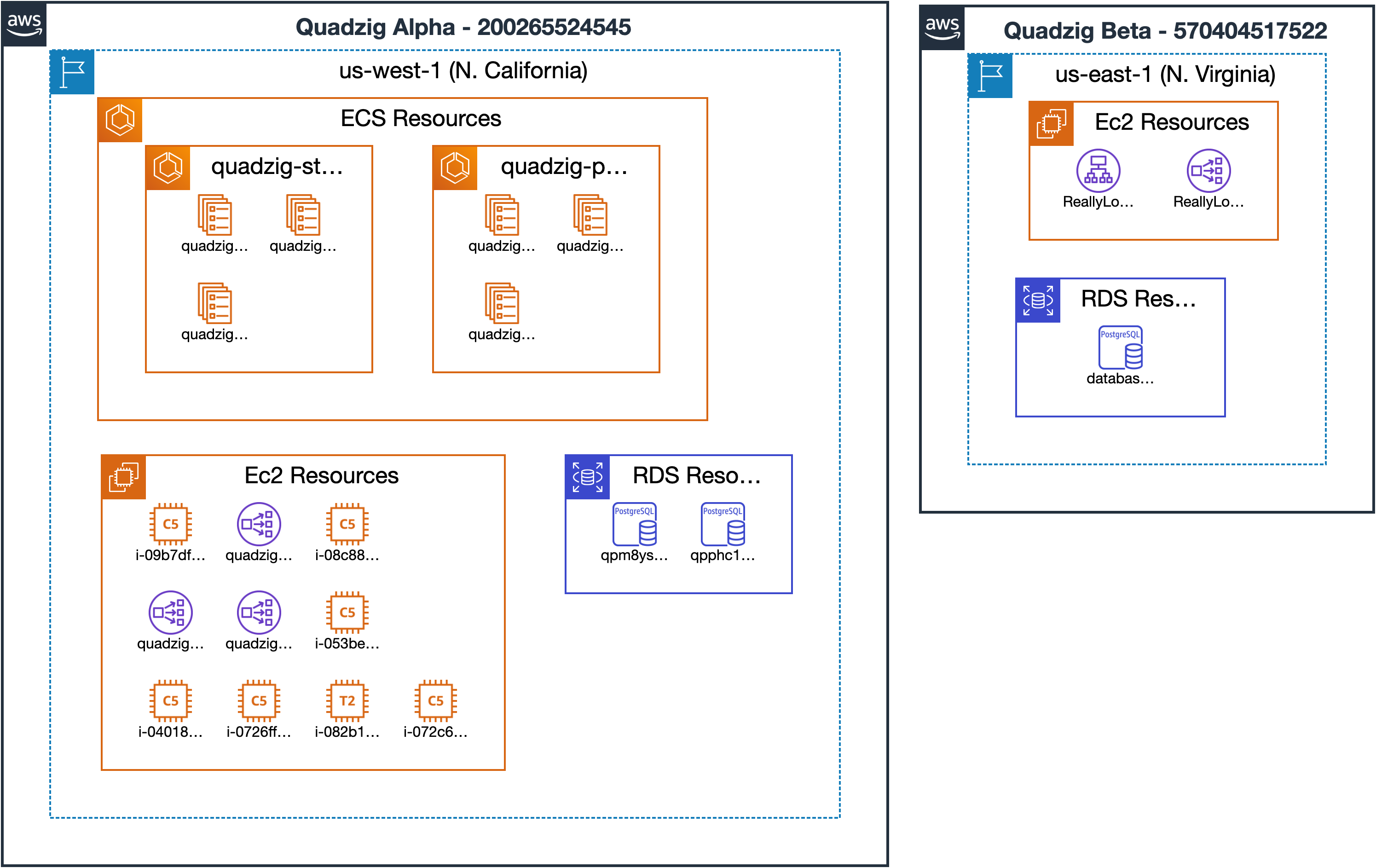1376x868 pixels.
Task: Select the qpphc1 PostgreSQL database icon
Action: coord(723,524)
